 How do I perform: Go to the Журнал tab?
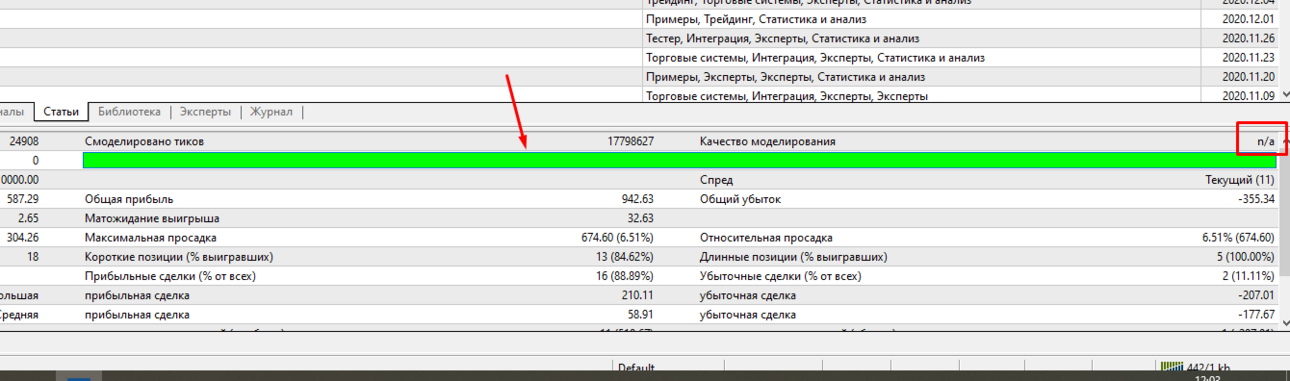click(271, 112)
